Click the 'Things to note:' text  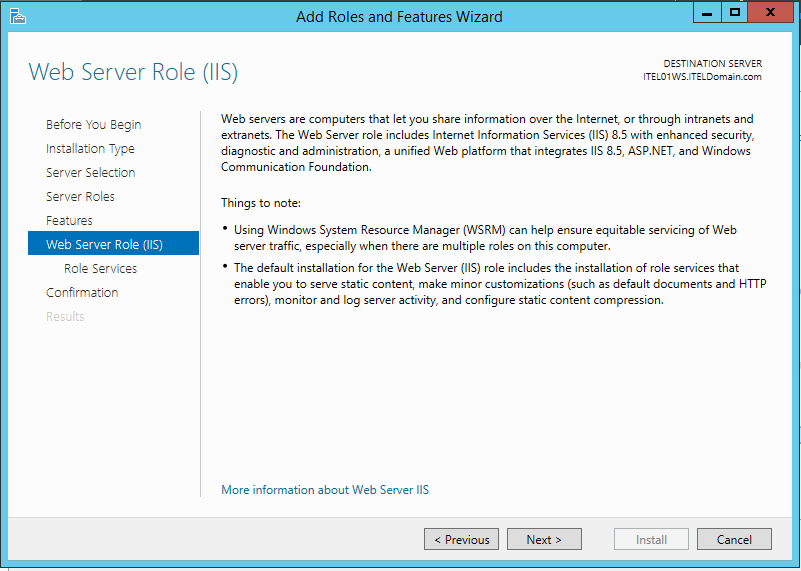(x=261, y=203)
